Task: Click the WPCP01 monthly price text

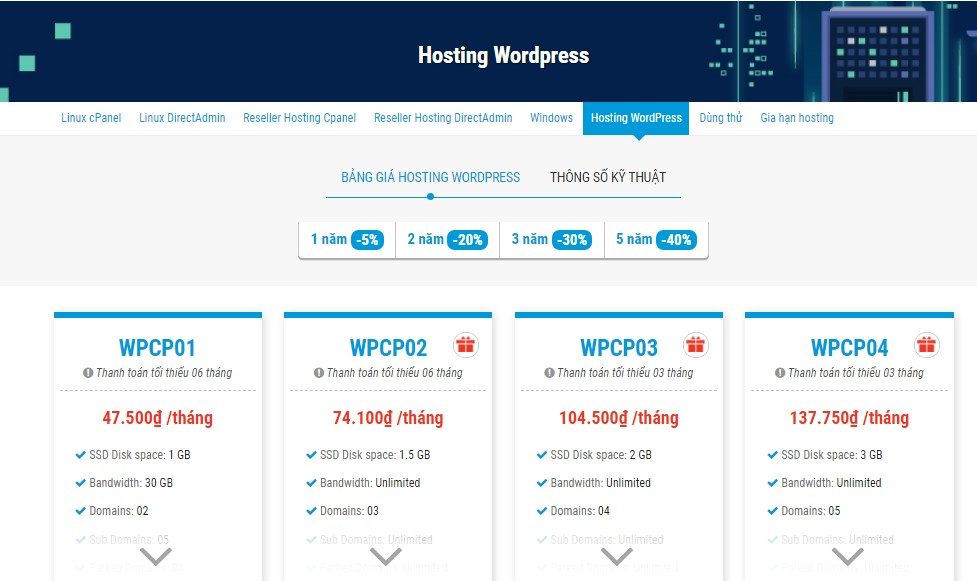Action: click(x=156, y=418)
